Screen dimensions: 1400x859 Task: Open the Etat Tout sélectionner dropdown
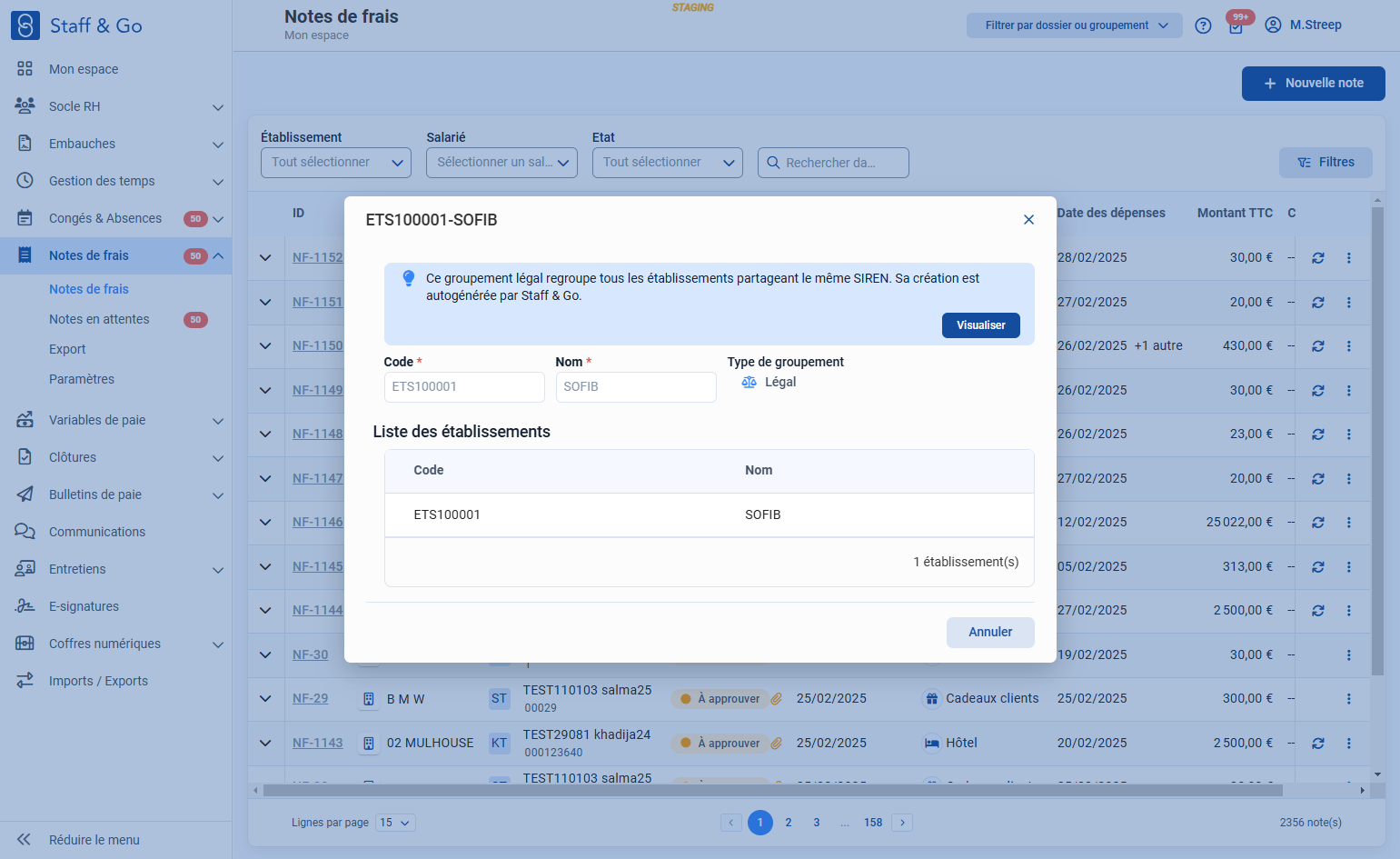(668, 163)
